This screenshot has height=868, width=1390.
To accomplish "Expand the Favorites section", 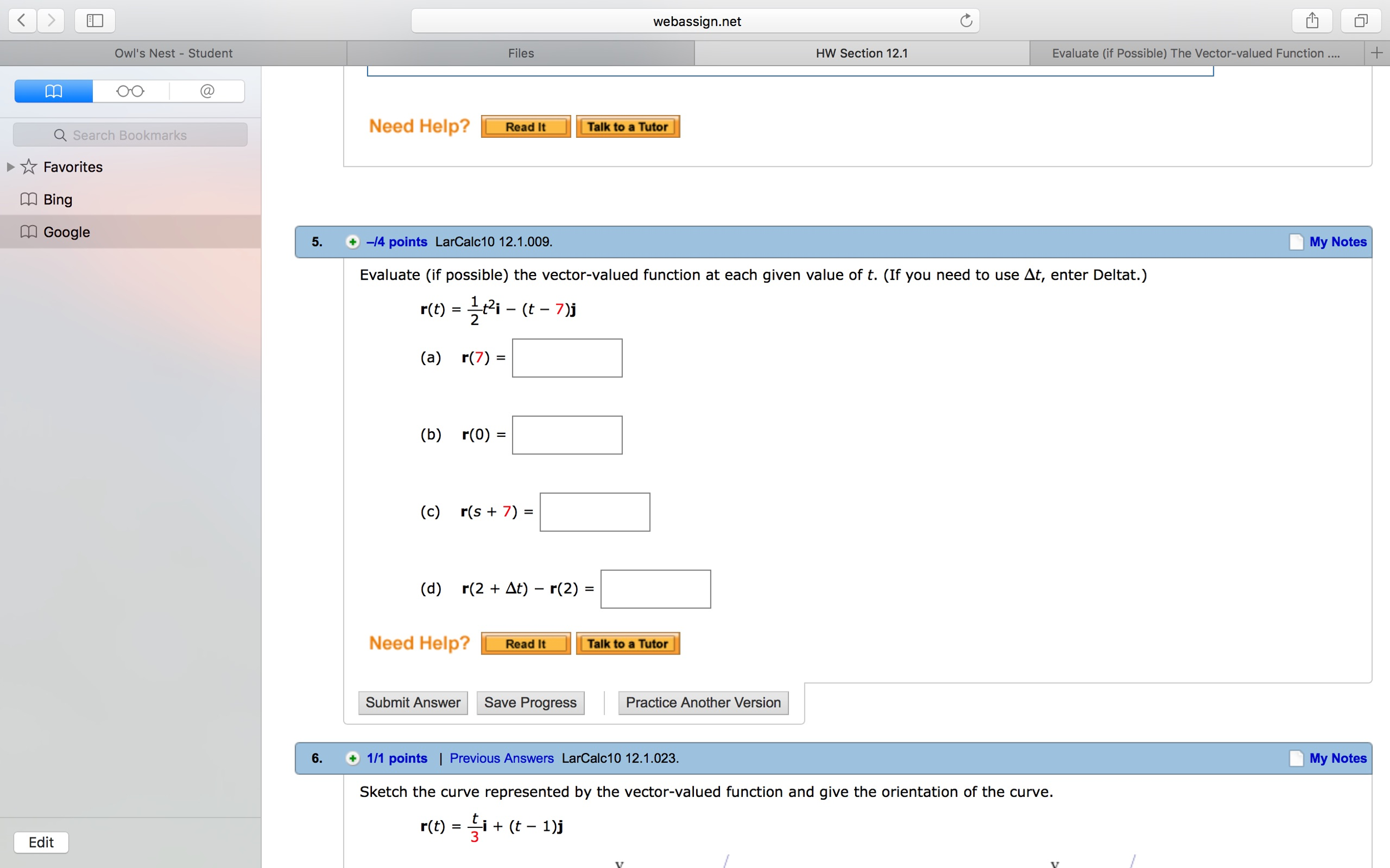I will point(10,167).
